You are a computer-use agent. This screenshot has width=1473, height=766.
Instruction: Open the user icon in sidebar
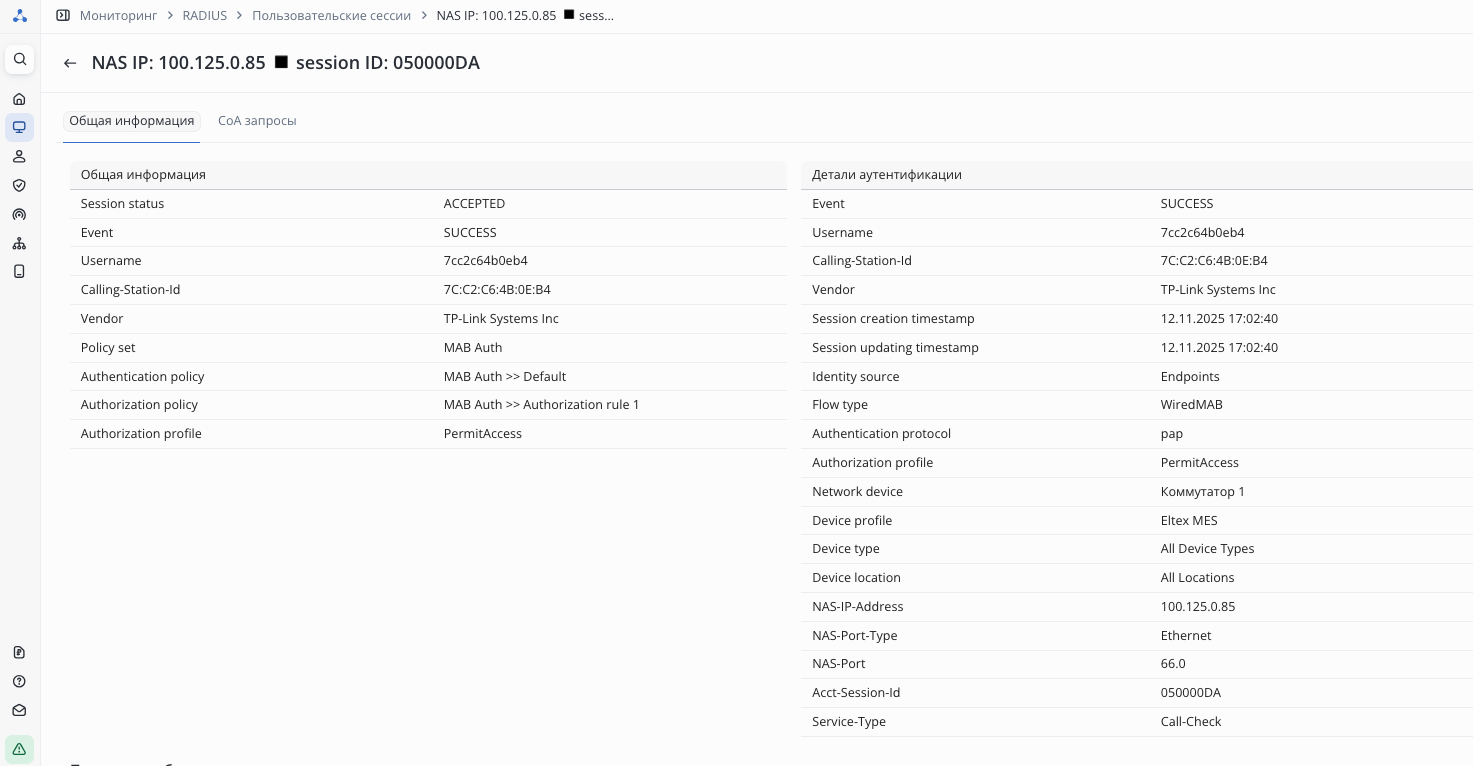click(x=19, y=156)
